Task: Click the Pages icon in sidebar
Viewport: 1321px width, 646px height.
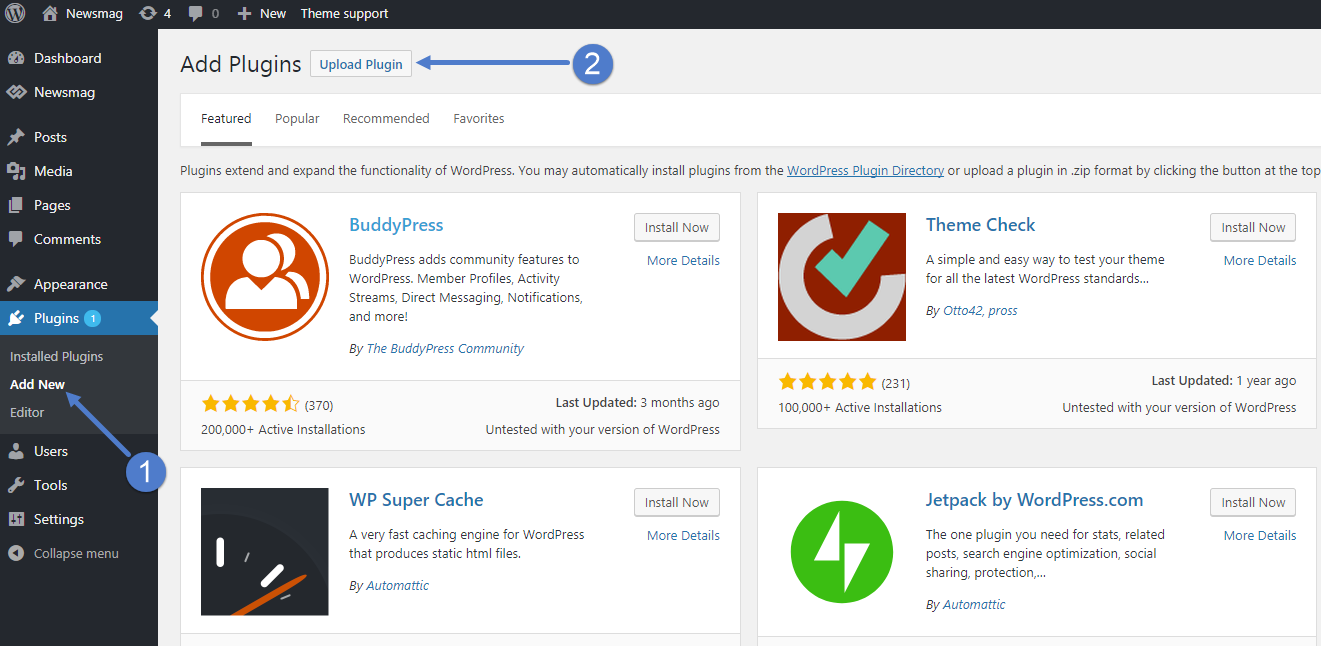Action: pos(16,205)
